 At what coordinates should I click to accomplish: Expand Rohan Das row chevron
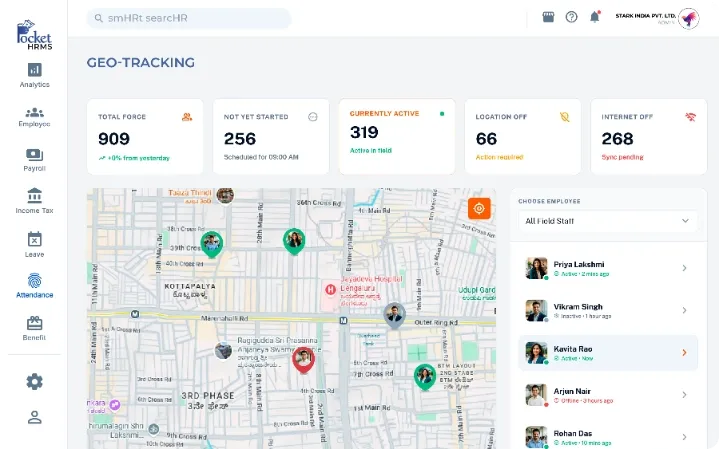[684, 437]
